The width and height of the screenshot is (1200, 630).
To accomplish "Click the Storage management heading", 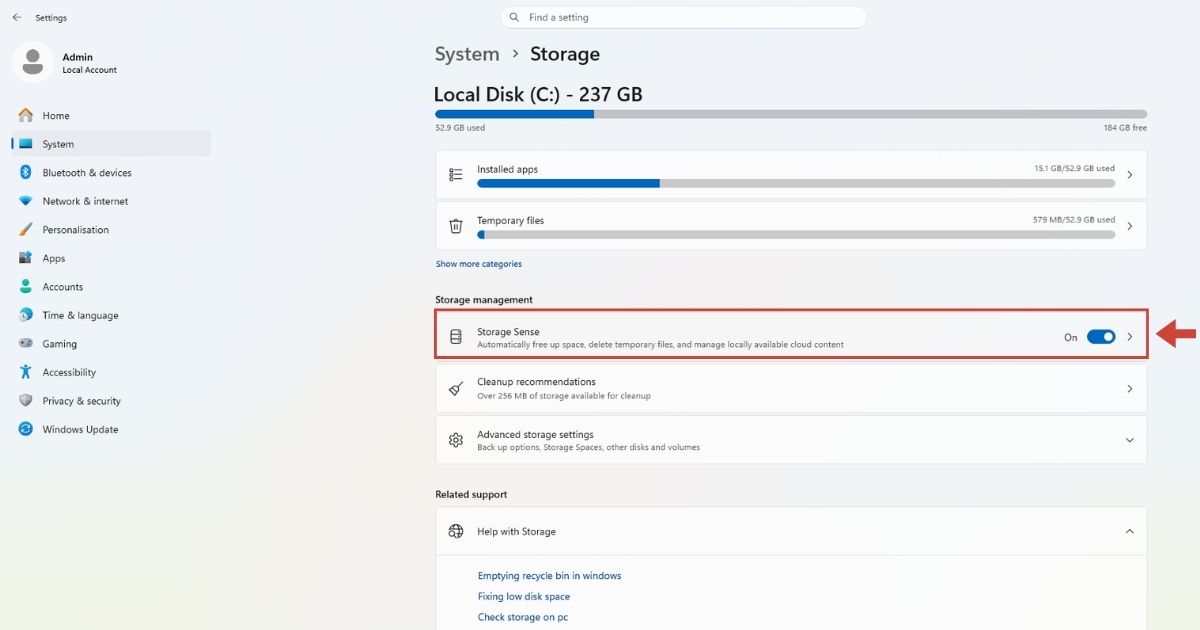I will pos(484,300).
